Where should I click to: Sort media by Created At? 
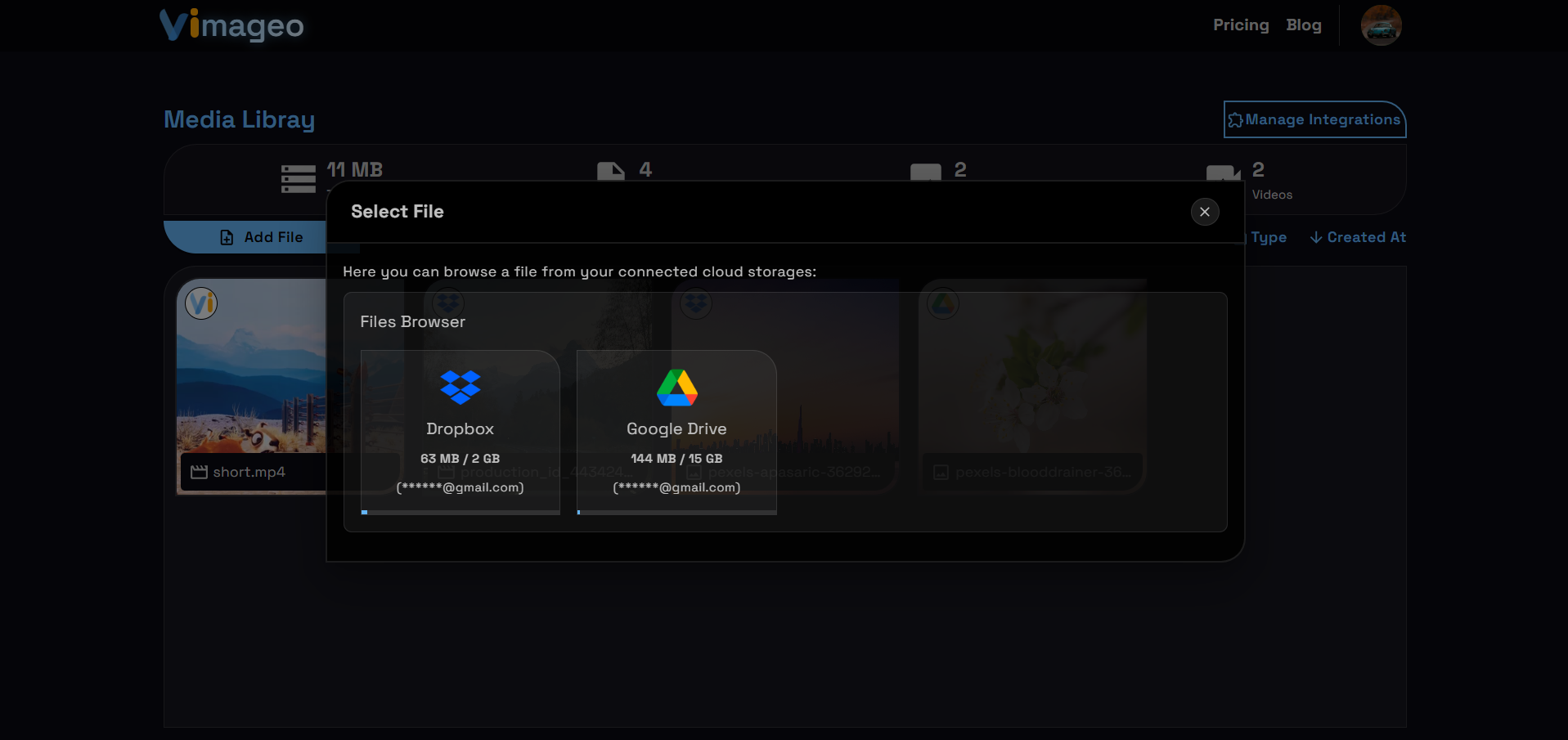(x=1358, y=237)
